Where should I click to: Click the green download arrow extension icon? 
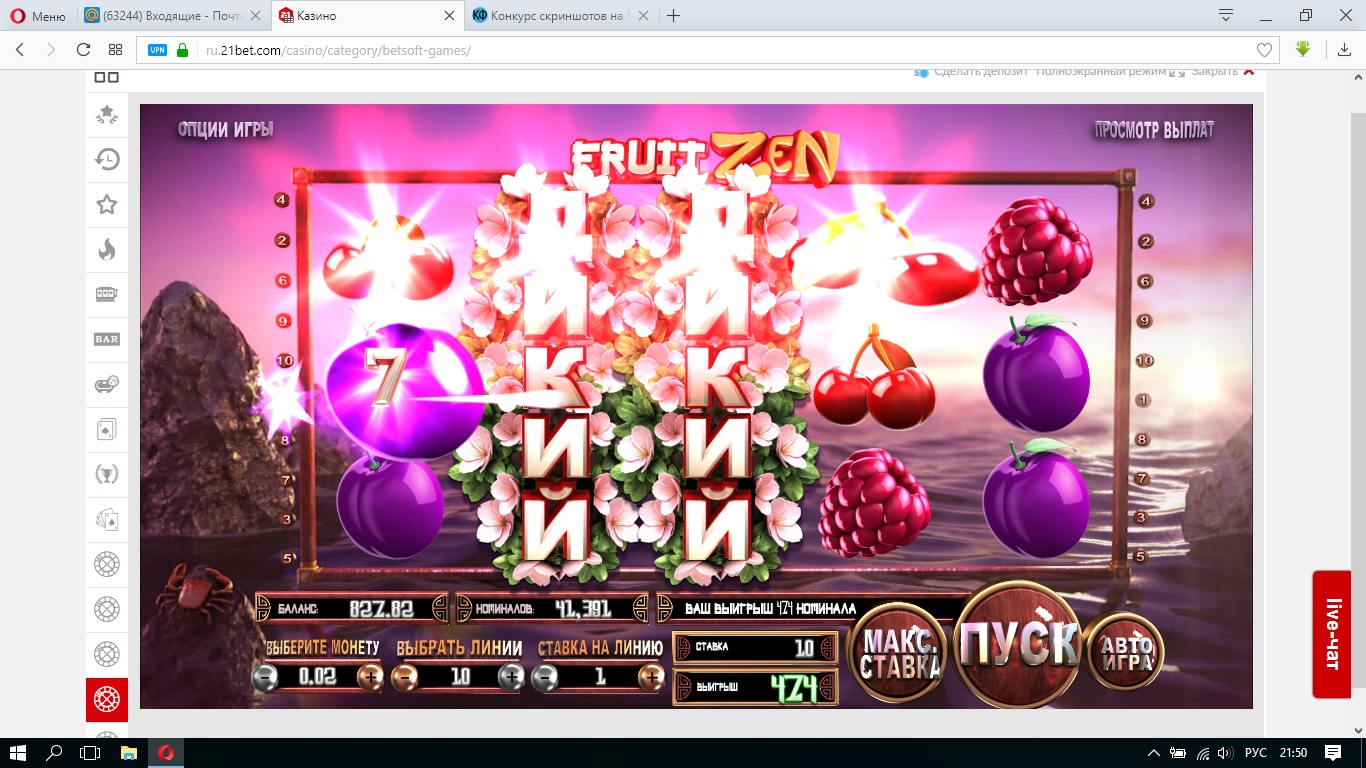(x=1303, y=49)
